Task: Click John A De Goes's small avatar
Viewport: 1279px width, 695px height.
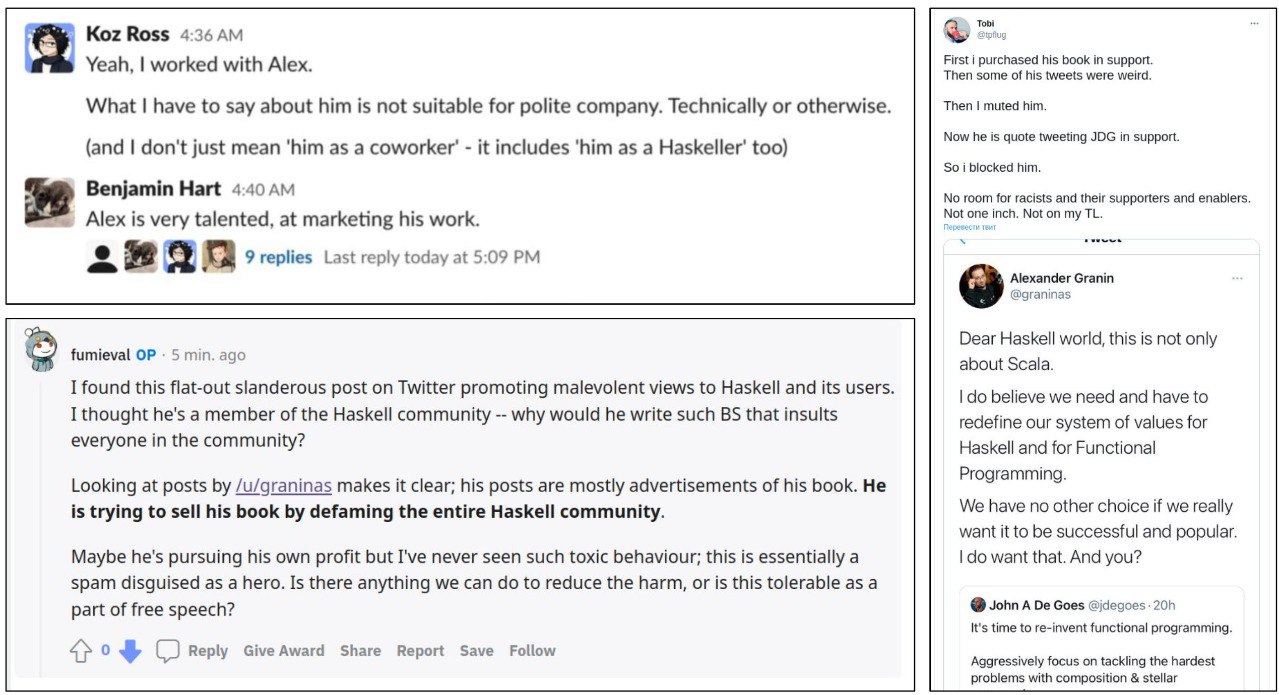Action: pos(978,605)
